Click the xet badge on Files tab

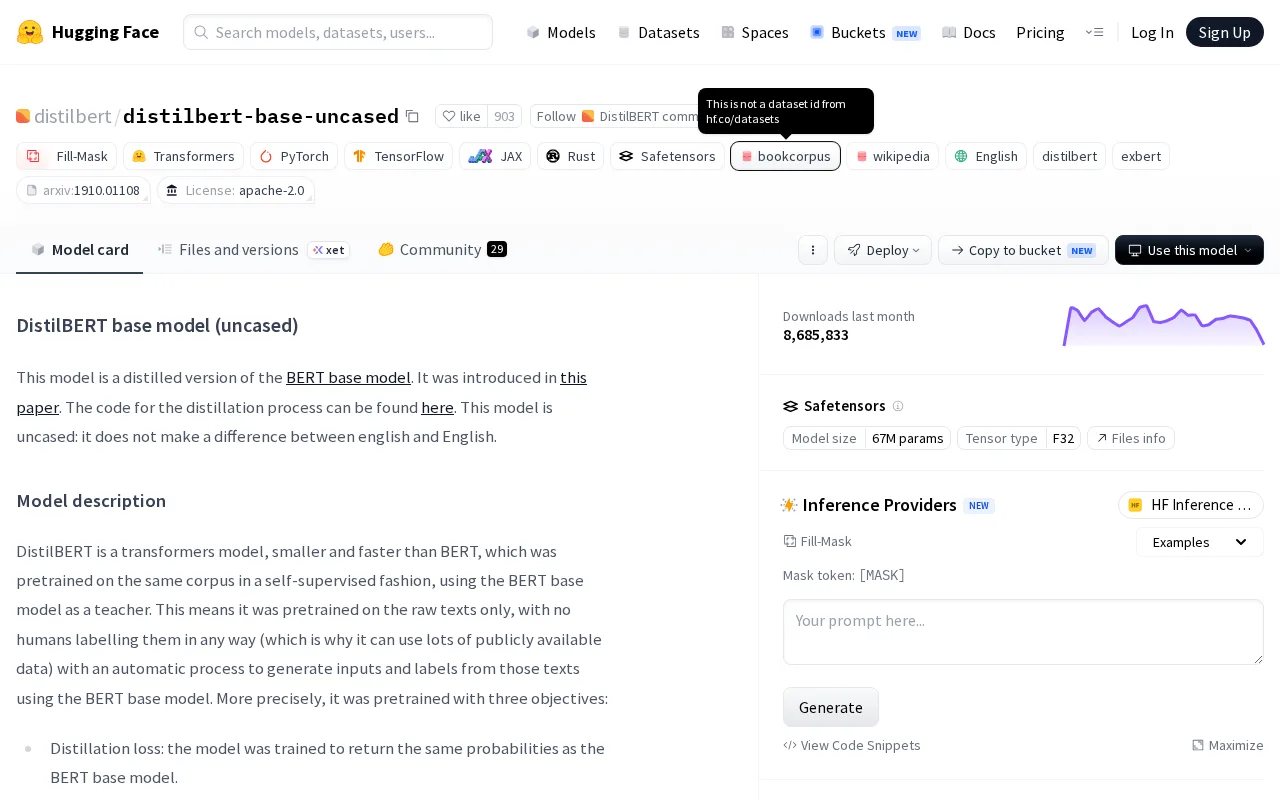tap(329, 250)
